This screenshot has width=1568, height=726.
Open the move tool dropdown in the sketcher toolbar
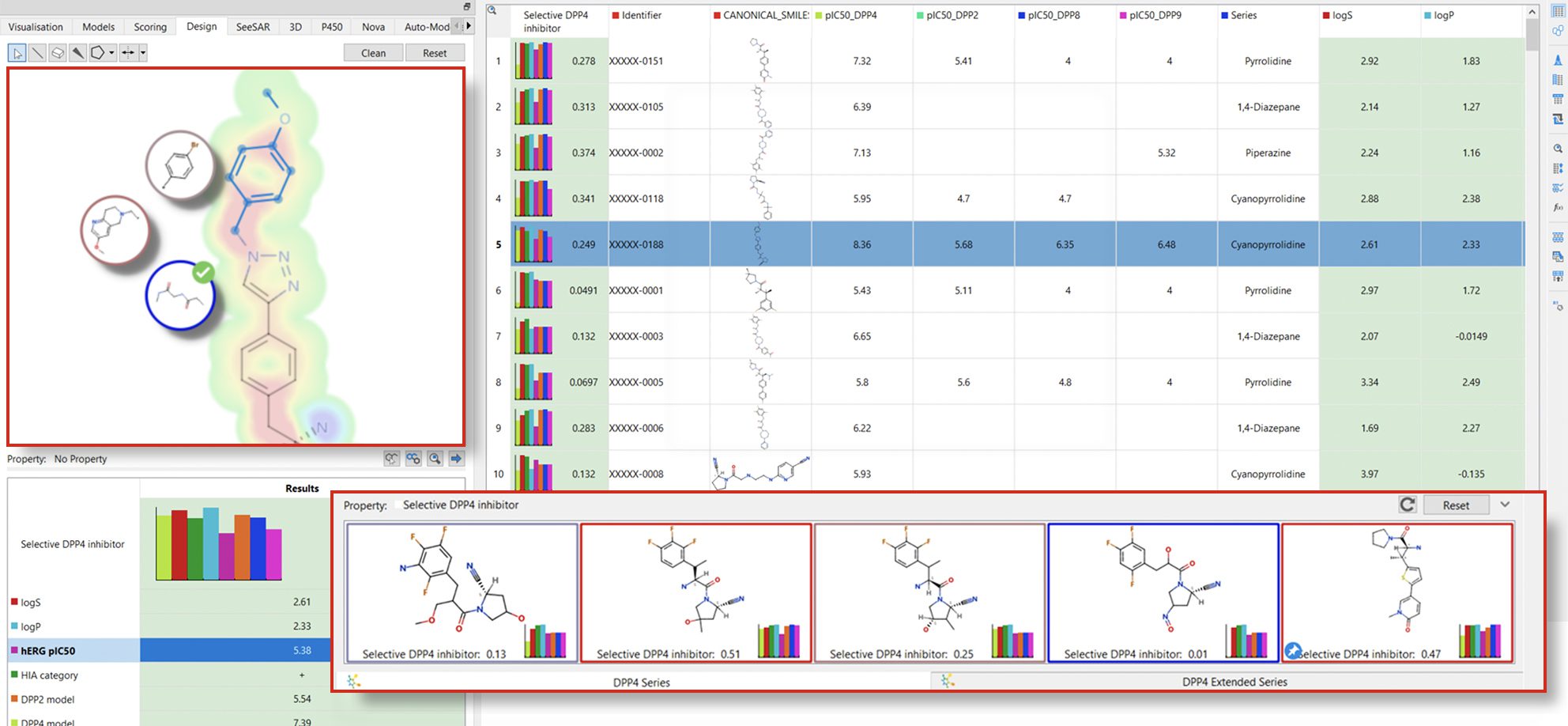[142, 53]
